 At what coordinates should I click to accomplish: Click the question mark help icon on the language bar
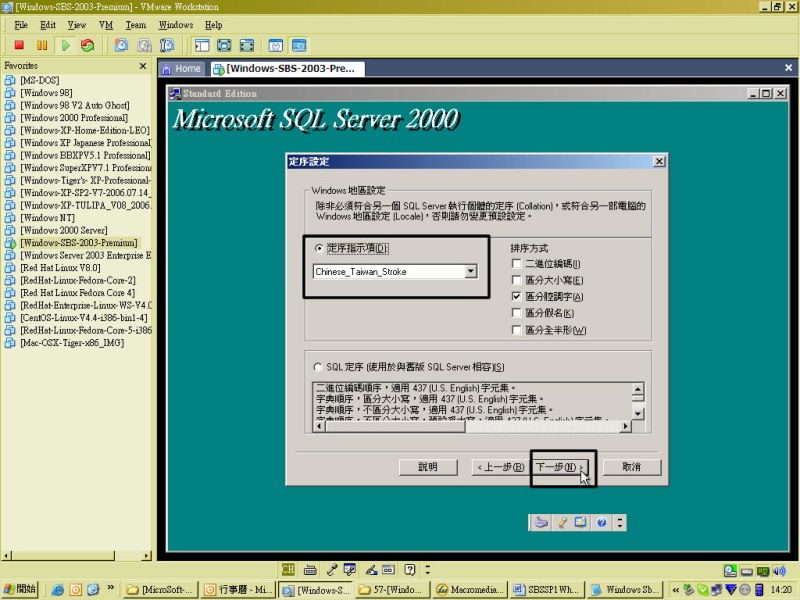coord(410,569)
